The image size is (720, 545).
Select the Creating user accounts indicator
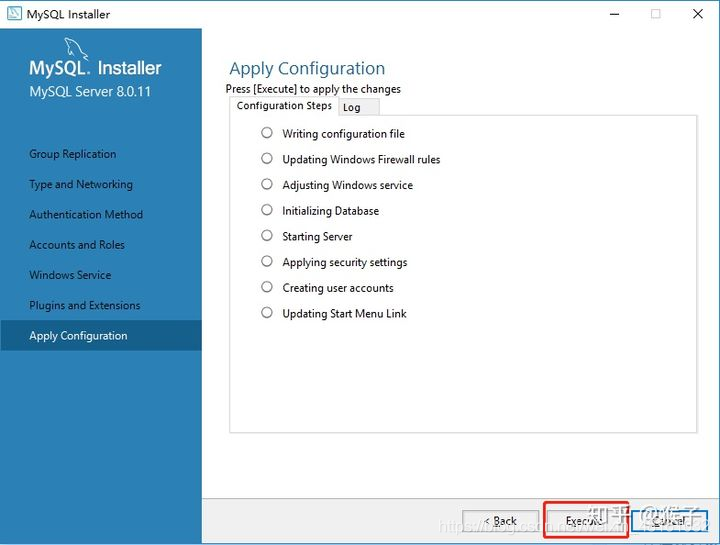pyautogui.click(x=267, y=287)
